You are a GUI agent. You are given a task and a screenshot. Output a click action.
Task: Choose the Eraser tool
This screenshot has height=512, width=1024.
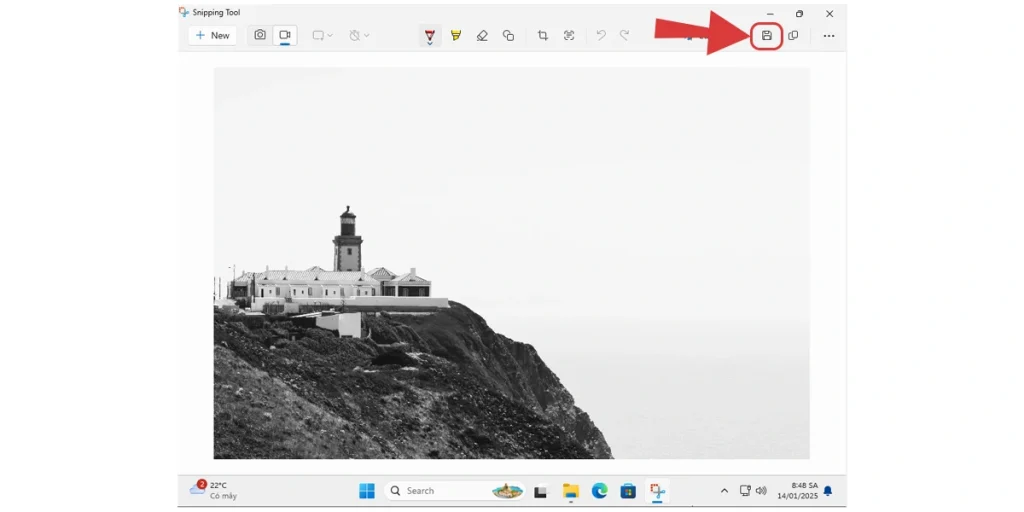[x=482, y=36]
